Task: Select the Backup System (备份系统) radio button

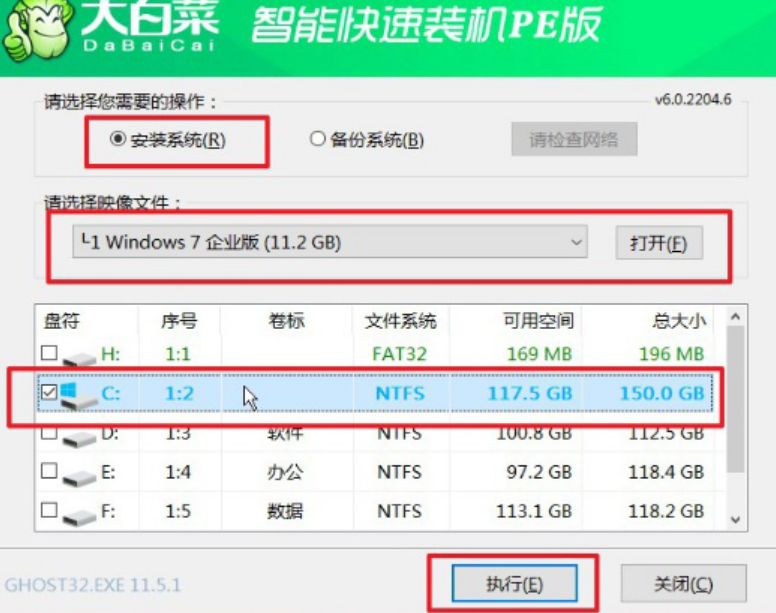Action: click(x=317, y=139)
